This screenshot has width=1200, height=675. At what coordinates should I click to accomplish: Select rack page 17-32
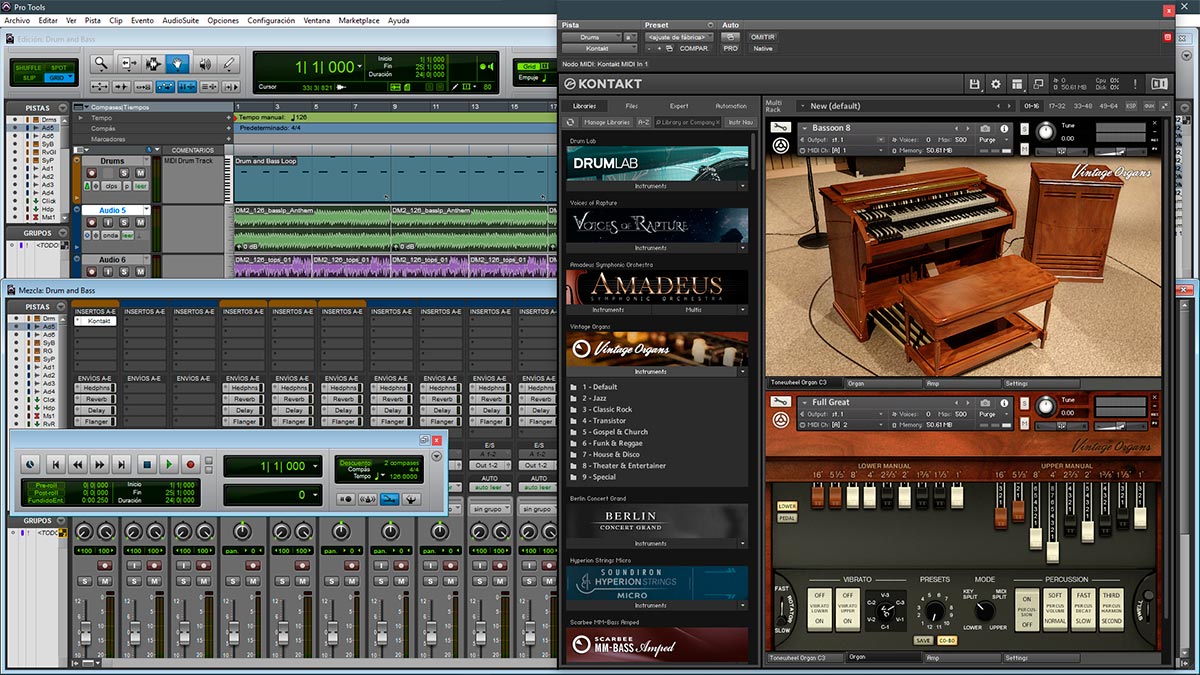coord(1058,106)
